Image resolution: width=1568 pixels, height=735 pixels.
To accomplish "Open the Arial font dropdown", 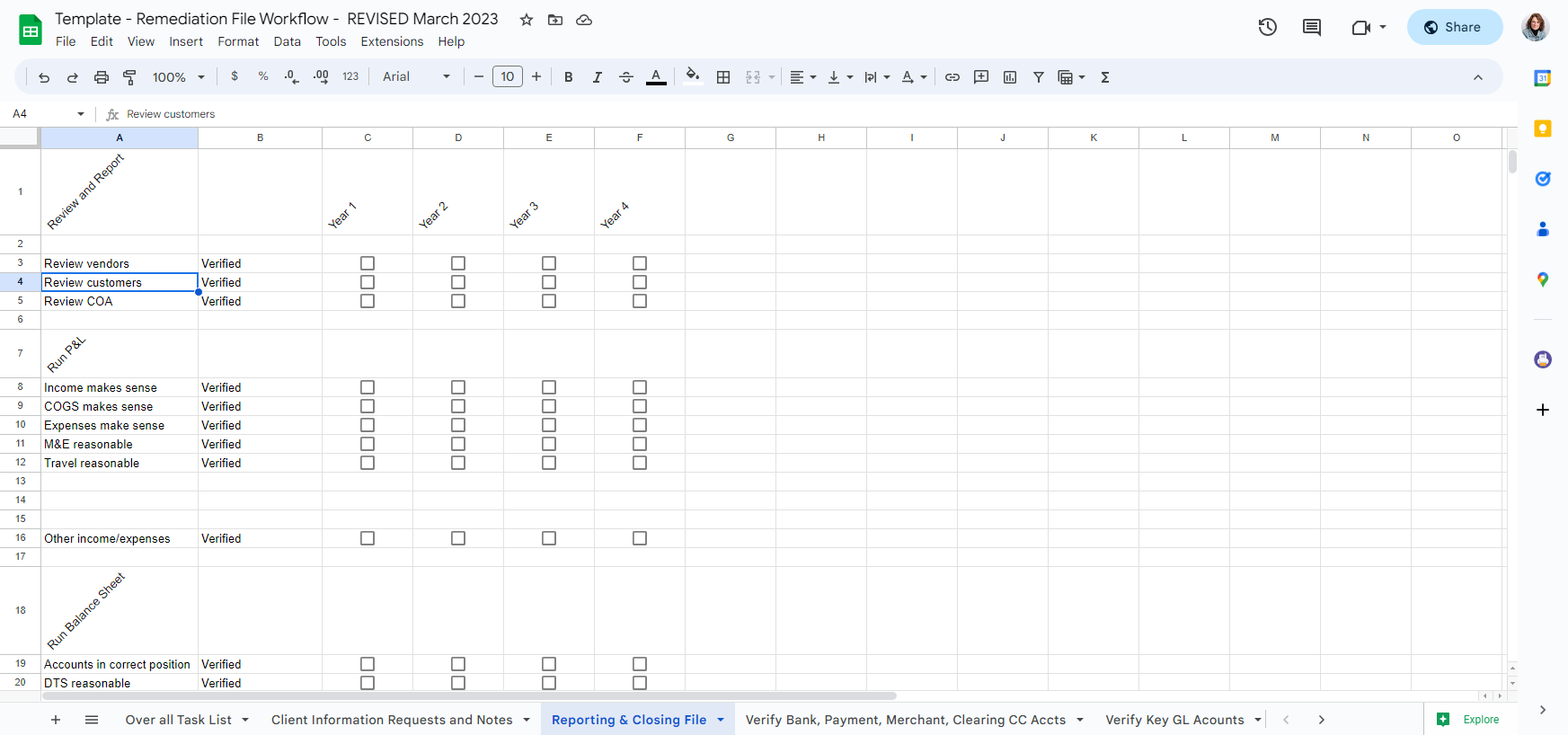I will click(x=416, y=77).
